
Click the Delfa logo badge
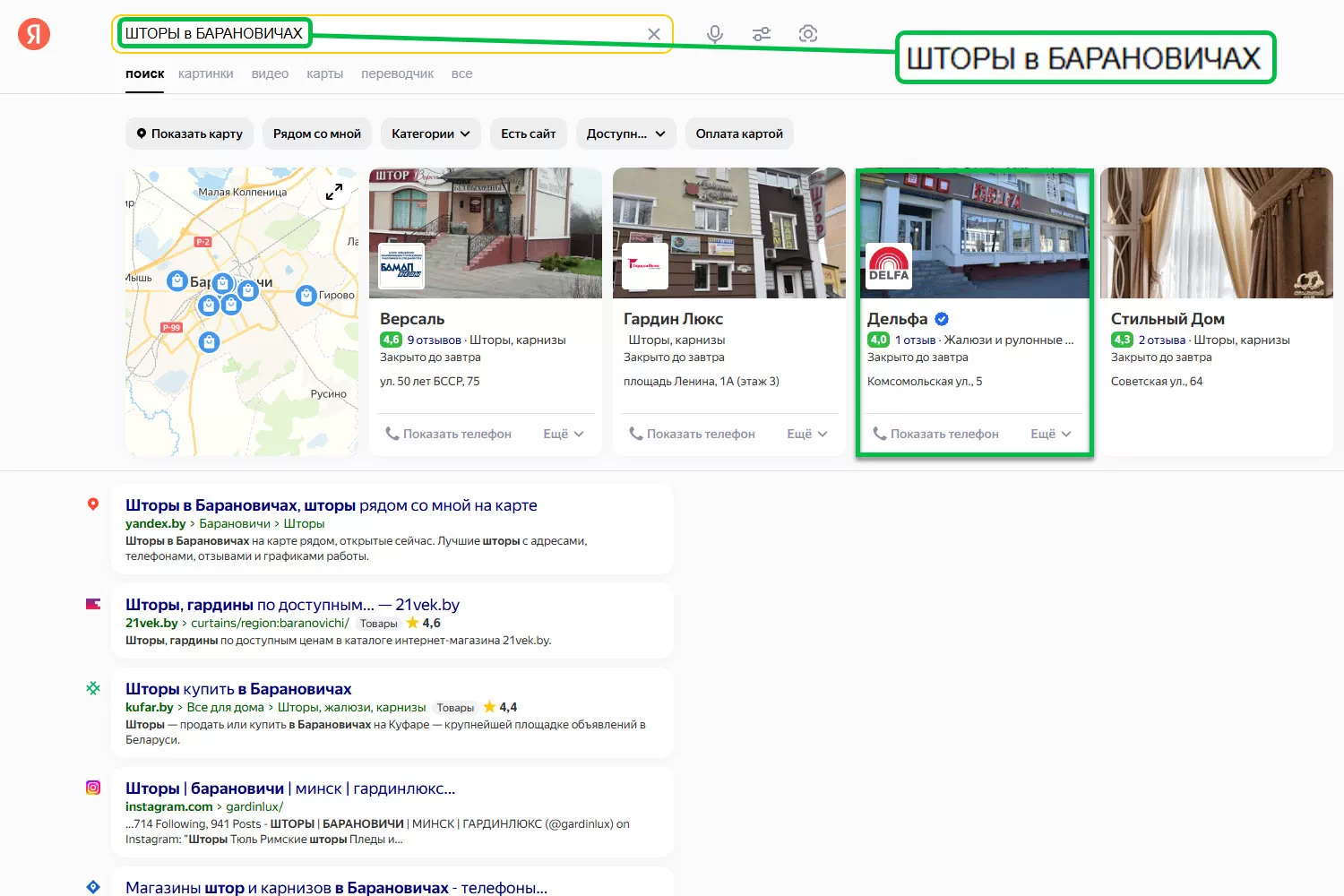pos(889,266)
